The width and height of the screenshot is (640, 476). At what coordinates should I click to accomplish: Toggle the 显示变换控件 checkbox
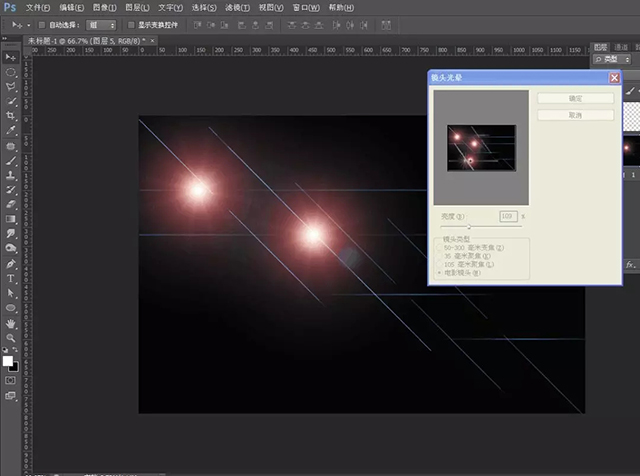[130, 24]
